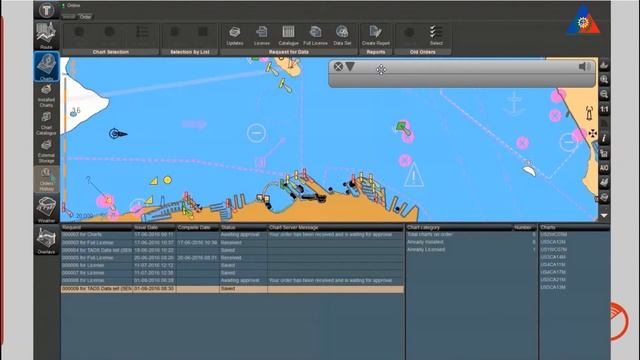Click the yellow circle buoy on chart

point(167,180)
